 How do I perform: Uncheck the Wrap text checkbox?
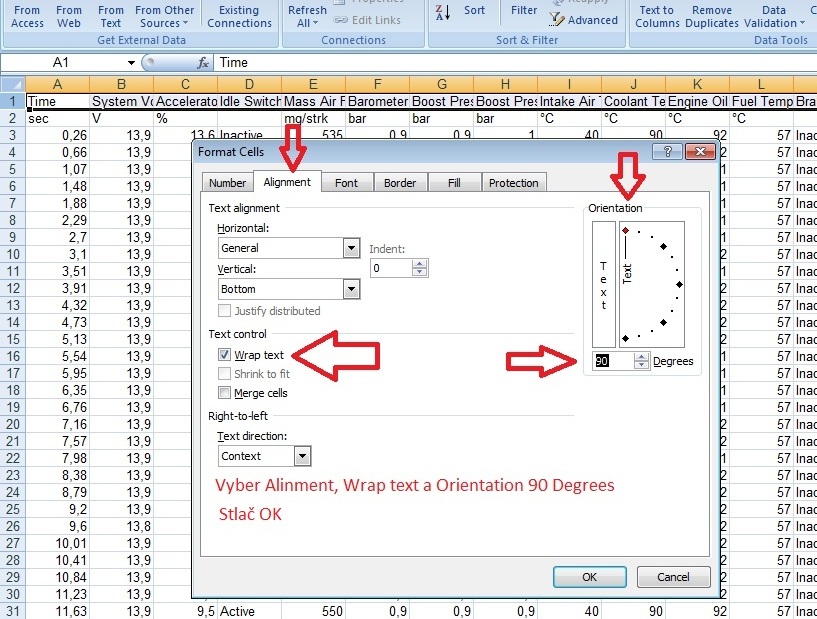point(225,355)
